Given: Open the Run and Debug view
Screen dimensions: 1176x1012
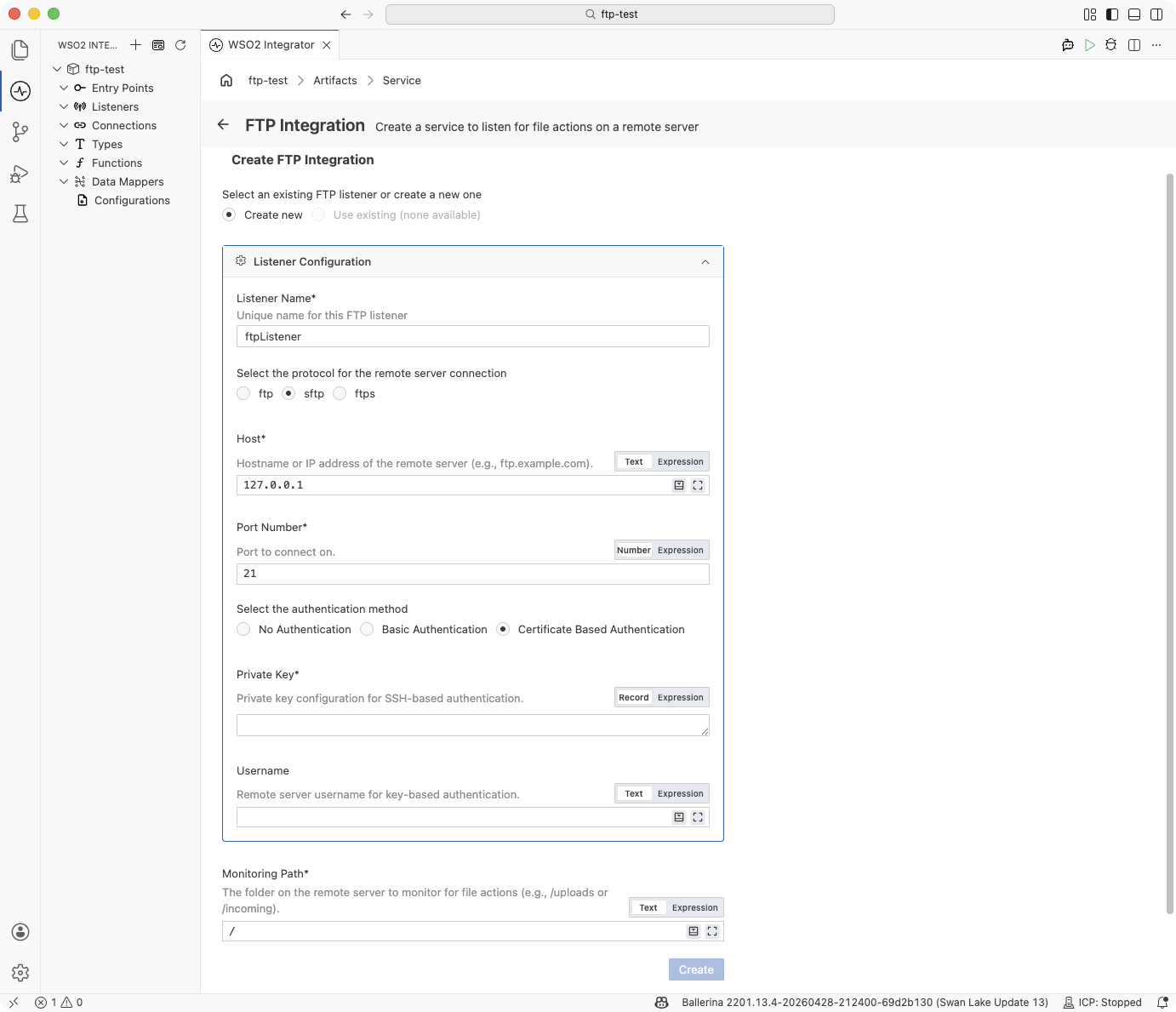Looking at the screenshot, I should click(20, 174).
